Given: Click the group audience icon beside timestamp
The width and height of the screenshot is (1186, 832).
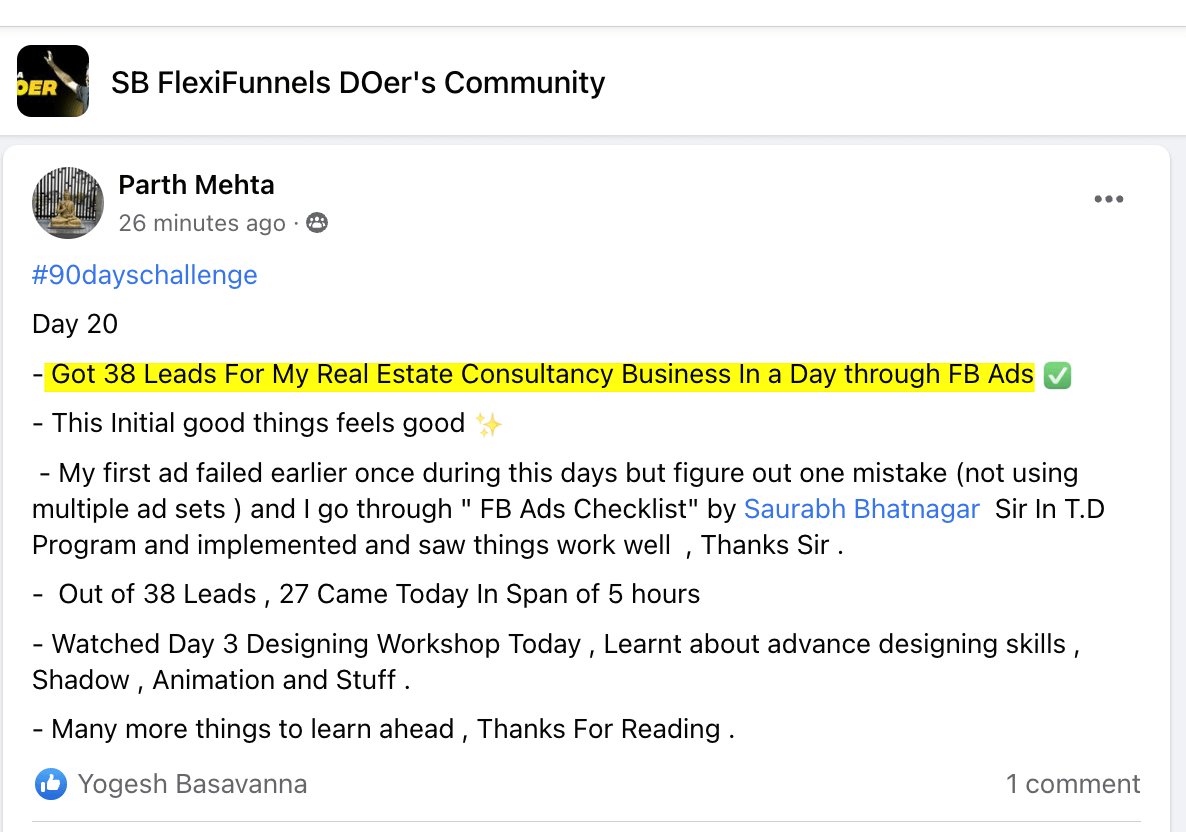Looking at the screenshot, I should pyautogui.click(x=317, y=223).
